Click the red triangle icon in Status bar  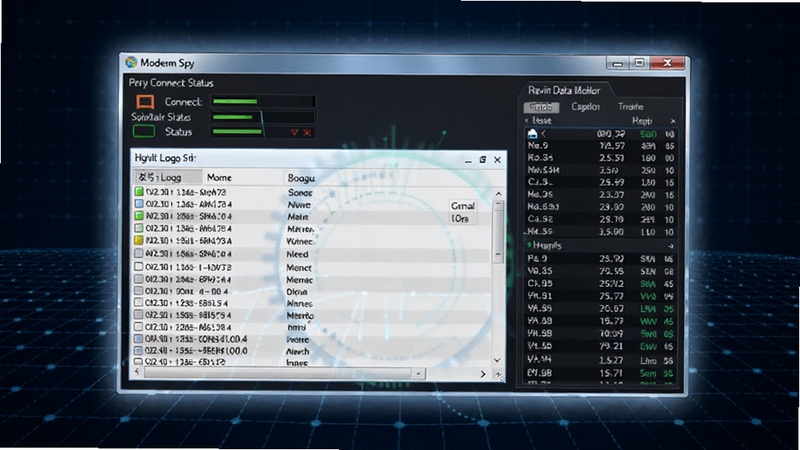pos(294,132)
